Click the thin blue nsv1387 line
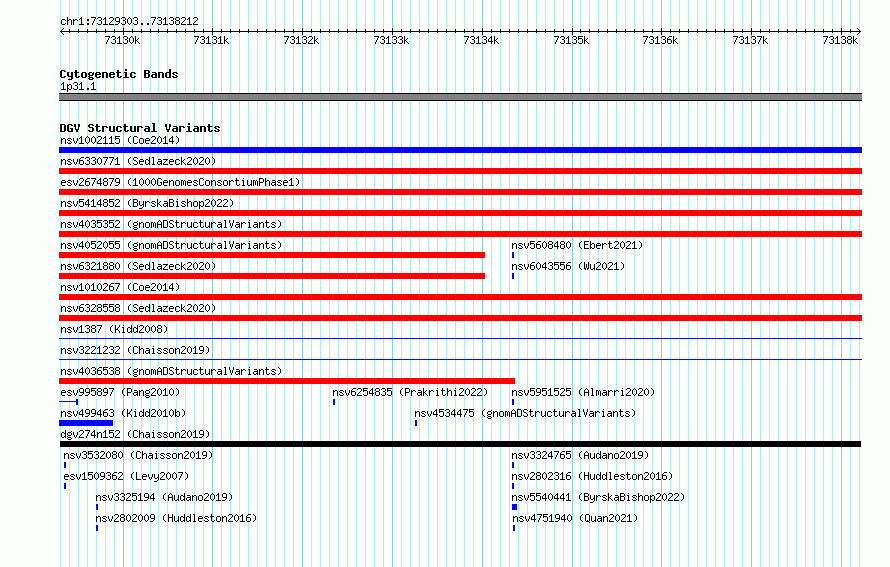The width and height of the screenshot is (890, 567). click(x=460, y=339)
